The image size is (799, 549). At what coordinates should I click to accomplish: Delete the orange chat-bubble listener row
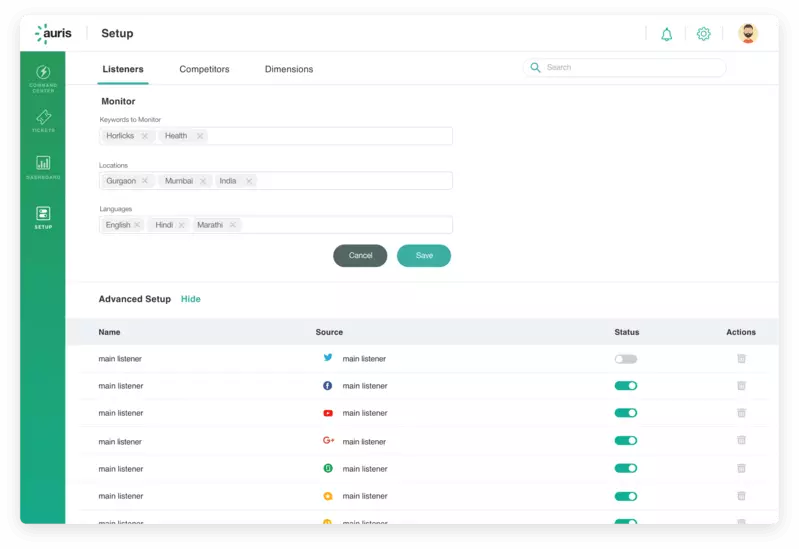coord(741,495)
